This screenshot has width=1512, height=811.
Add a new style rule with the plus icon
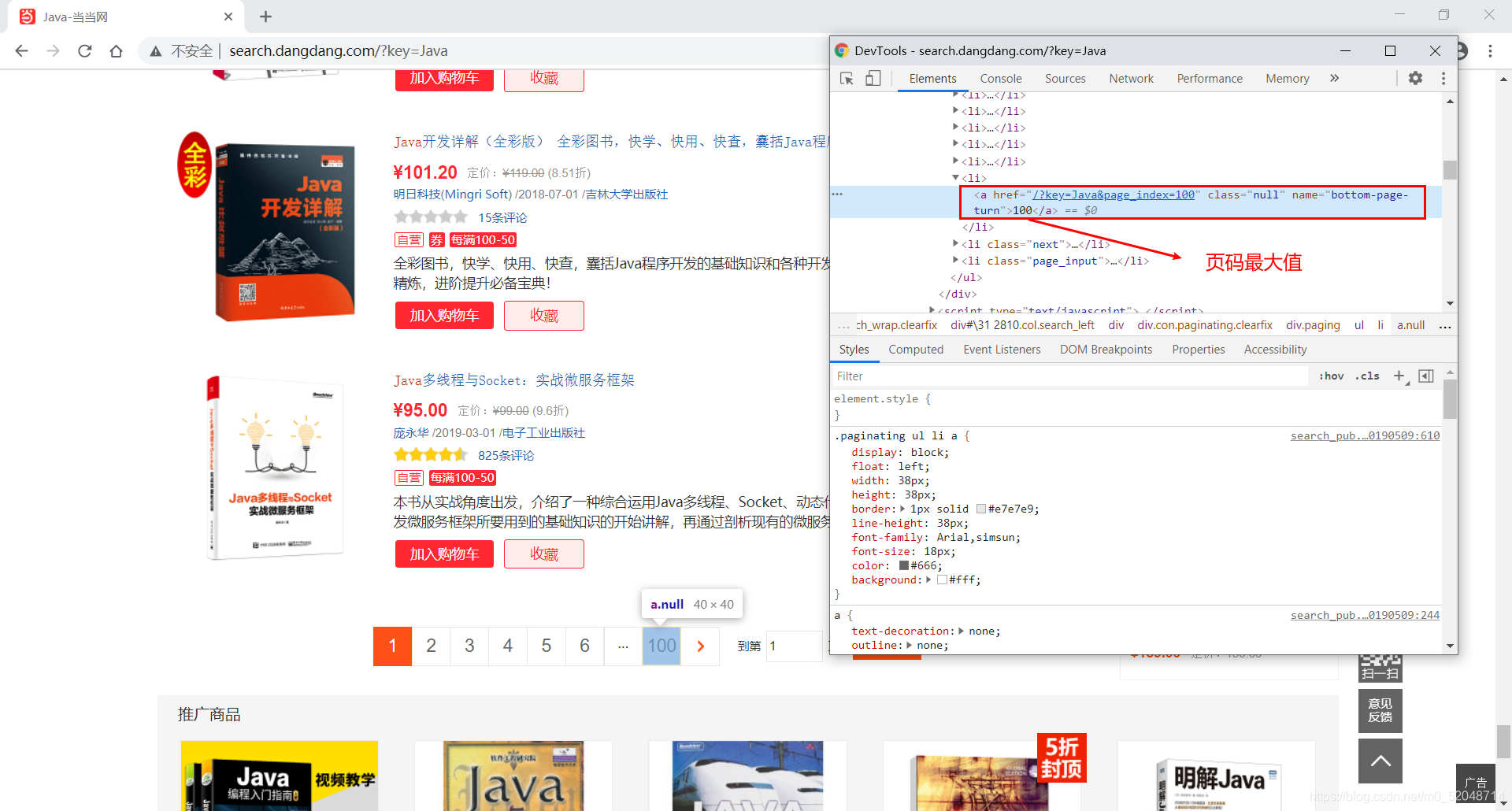1399,376
